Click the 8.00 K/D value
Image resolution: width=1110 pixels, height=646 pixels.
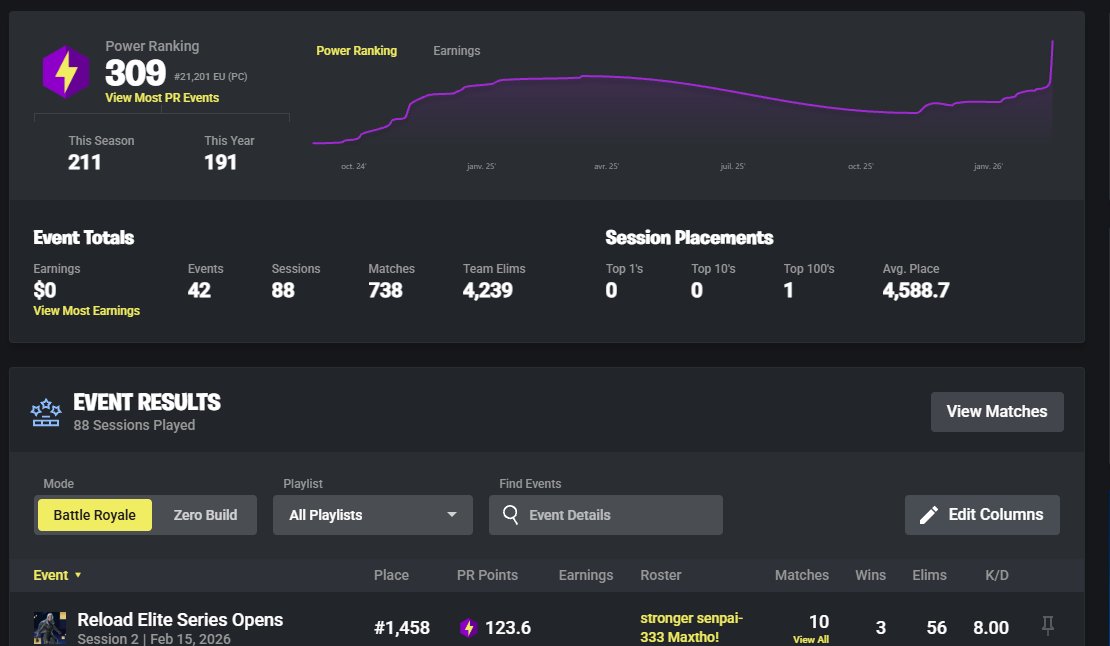pos(990,628)
